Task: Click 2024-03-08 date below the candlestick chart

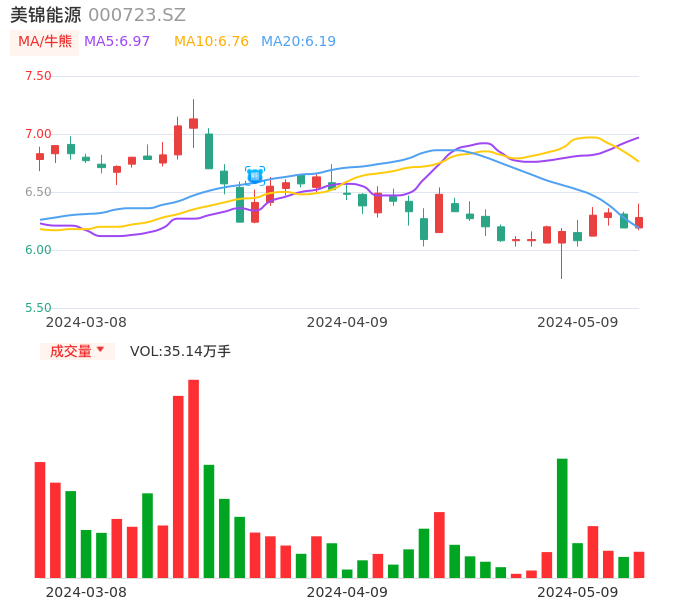Action: 86,322
